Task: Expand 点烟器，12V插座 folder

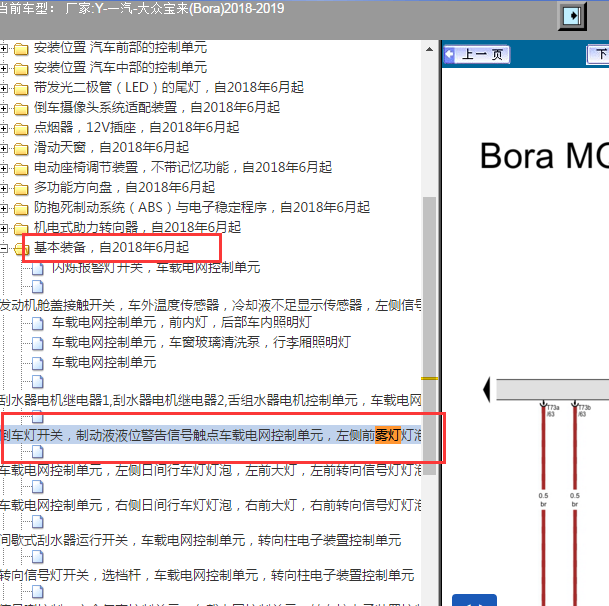Action: (4, 128)
